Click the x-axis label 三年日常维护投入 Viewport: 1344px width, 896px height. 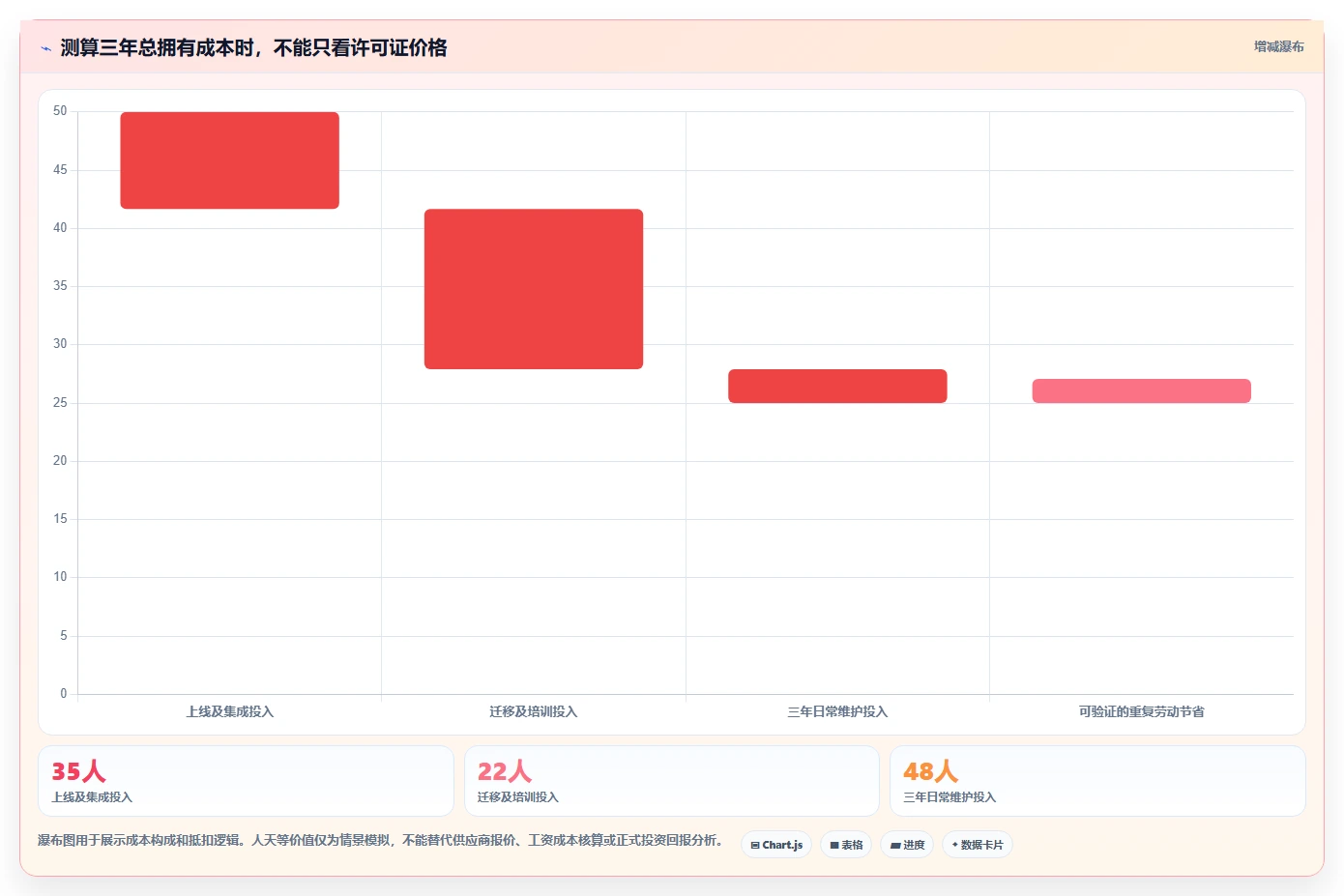tap(837, 711)
